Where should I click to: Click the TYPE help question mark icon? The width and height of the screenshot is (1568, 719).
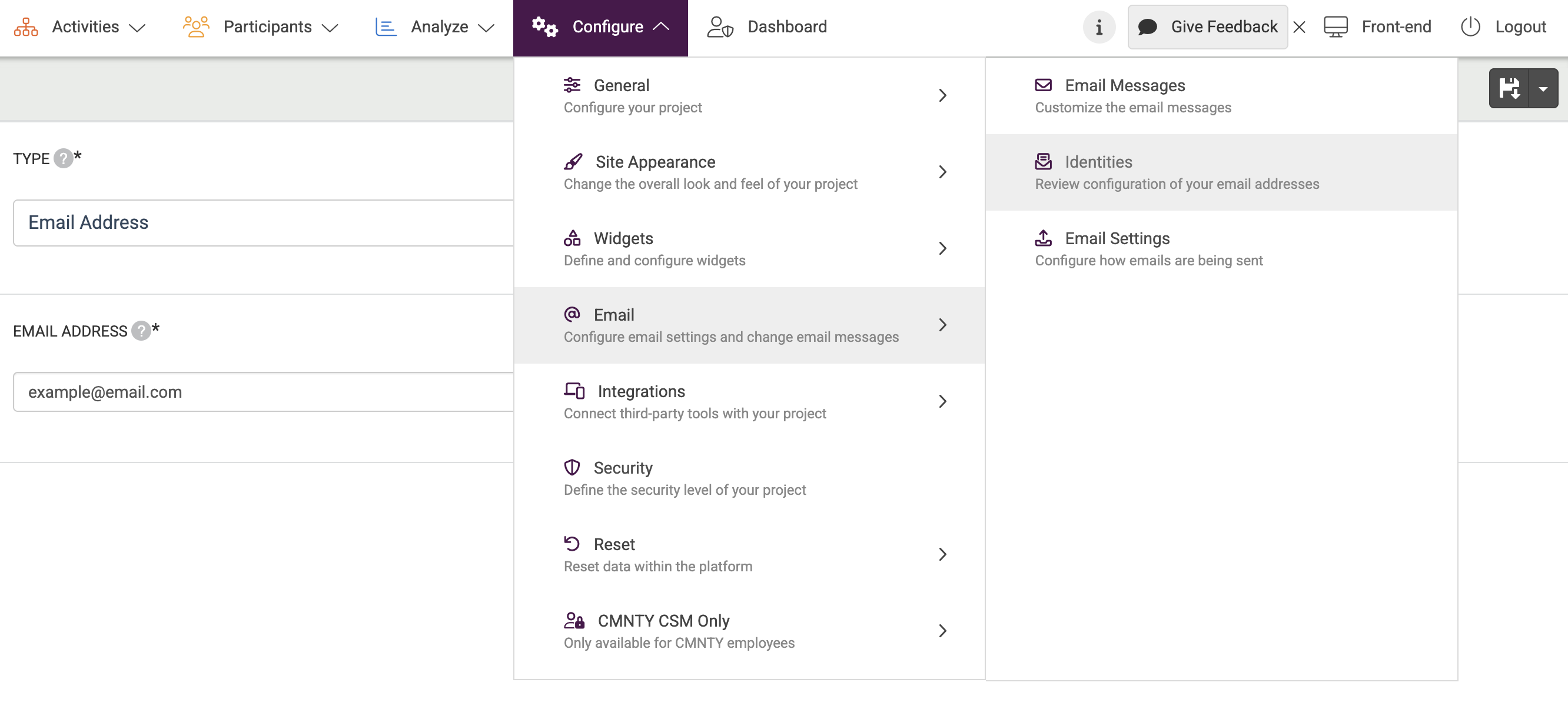click(64, 159)
